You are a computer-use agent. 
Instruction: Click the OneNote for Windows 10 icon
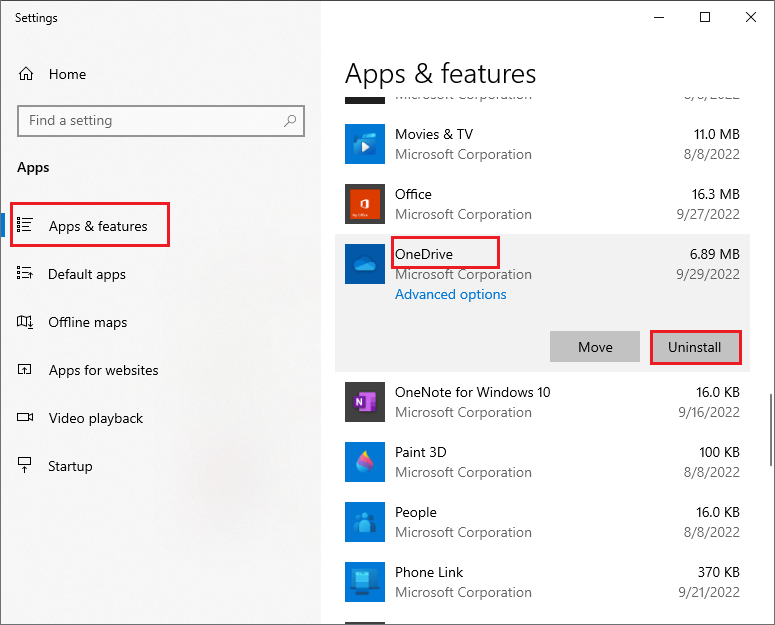(x=365, y=402)
